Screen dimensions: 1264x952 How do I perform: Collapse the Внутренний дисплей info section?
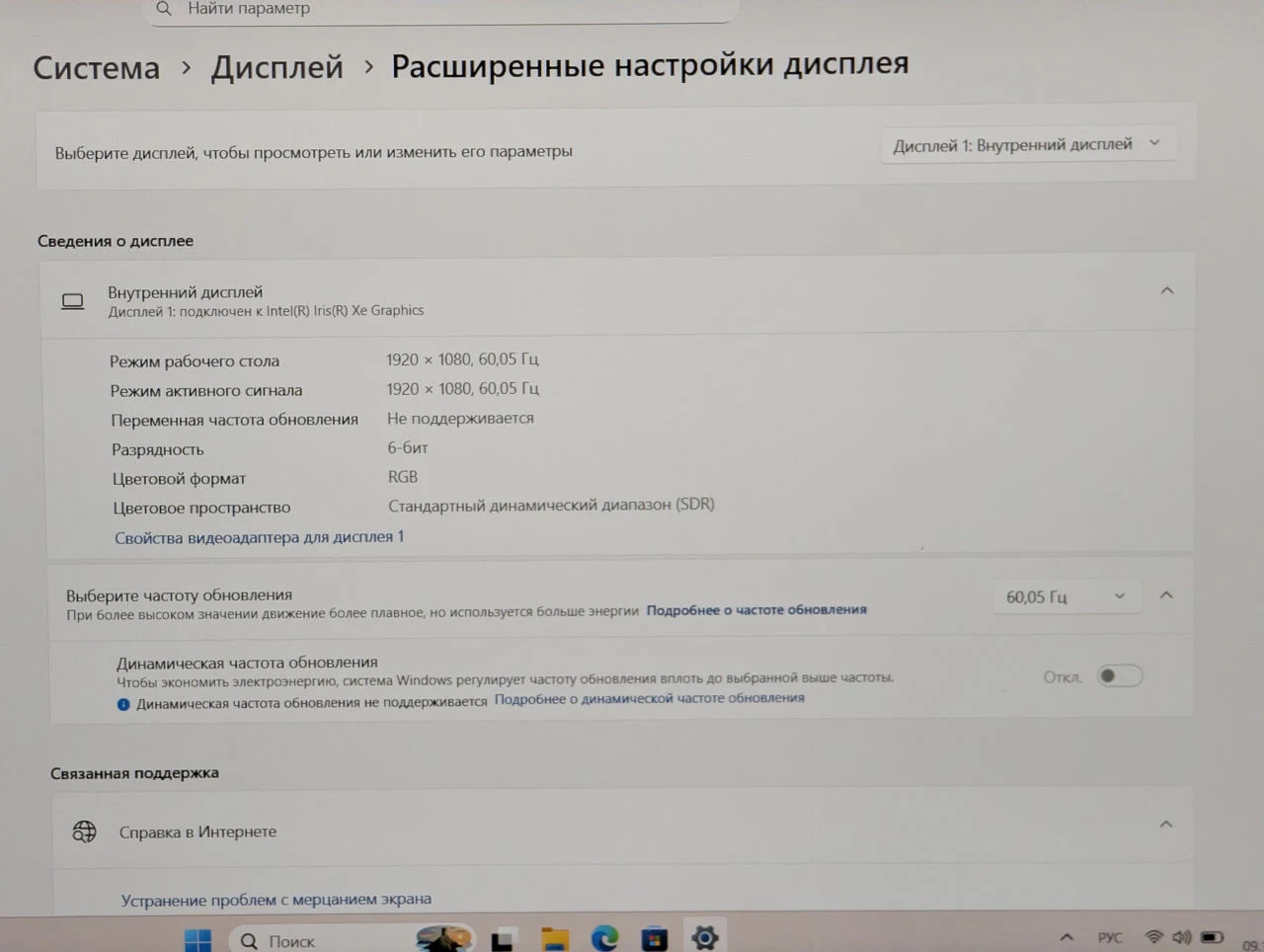coord(1167,290)
